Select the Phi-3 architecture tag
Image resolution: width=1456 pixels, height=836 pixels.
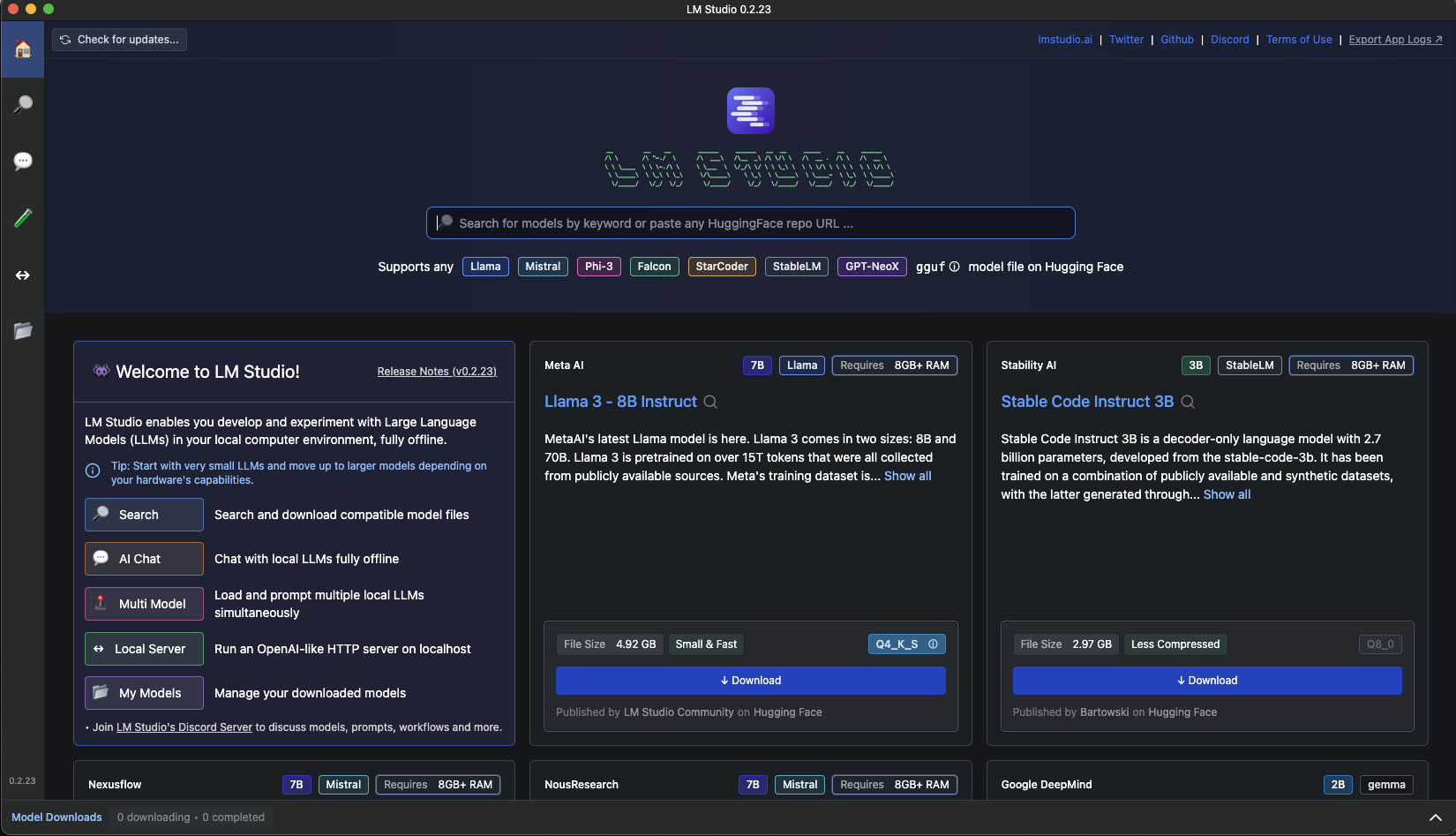(598, 267)
